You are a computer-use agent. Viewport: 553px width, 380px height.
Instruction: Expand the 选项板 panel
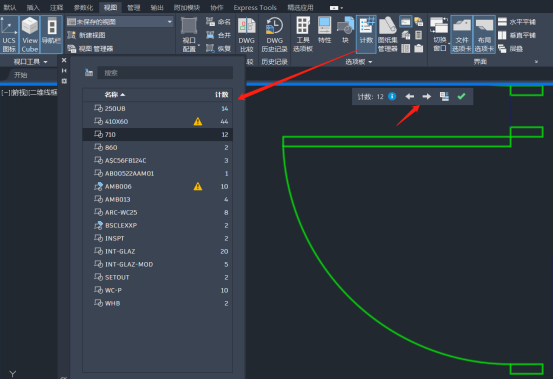pos(359,62)
